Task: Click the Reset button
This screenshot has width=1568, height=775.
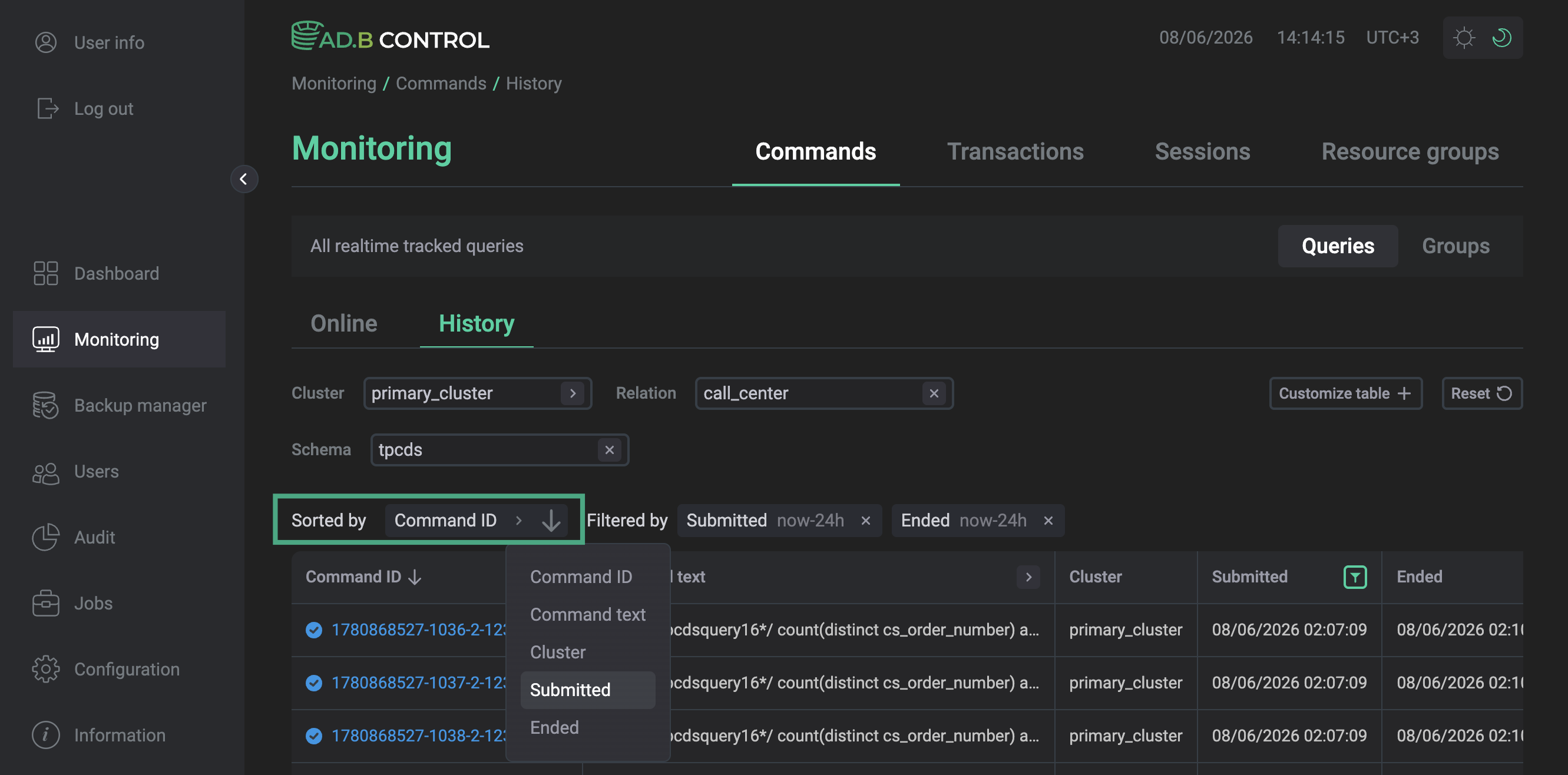Action: point(1481,393)
